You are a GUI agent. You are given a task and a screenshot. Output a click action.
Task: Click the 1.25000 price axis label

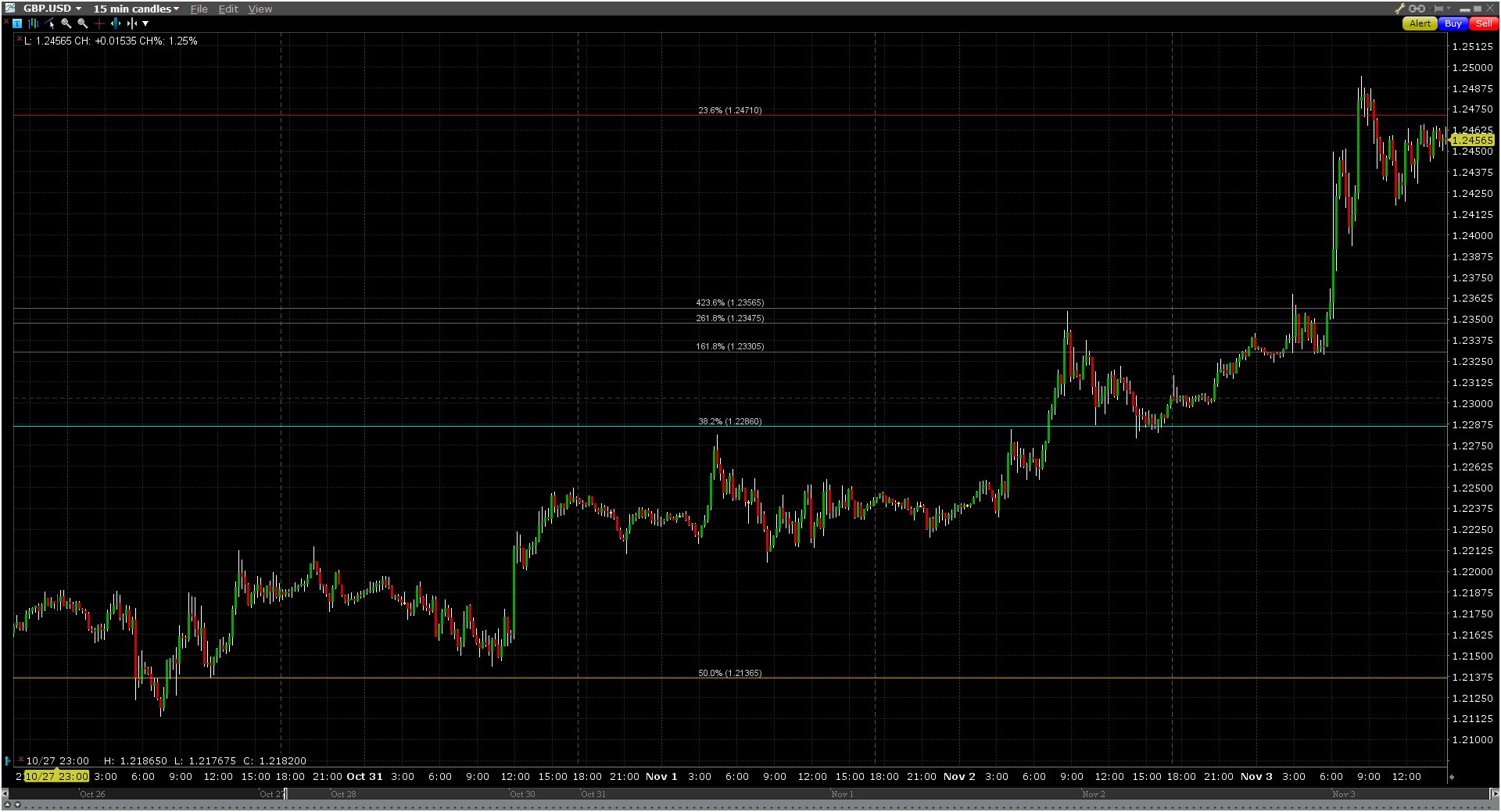[x=1472, y=67]
